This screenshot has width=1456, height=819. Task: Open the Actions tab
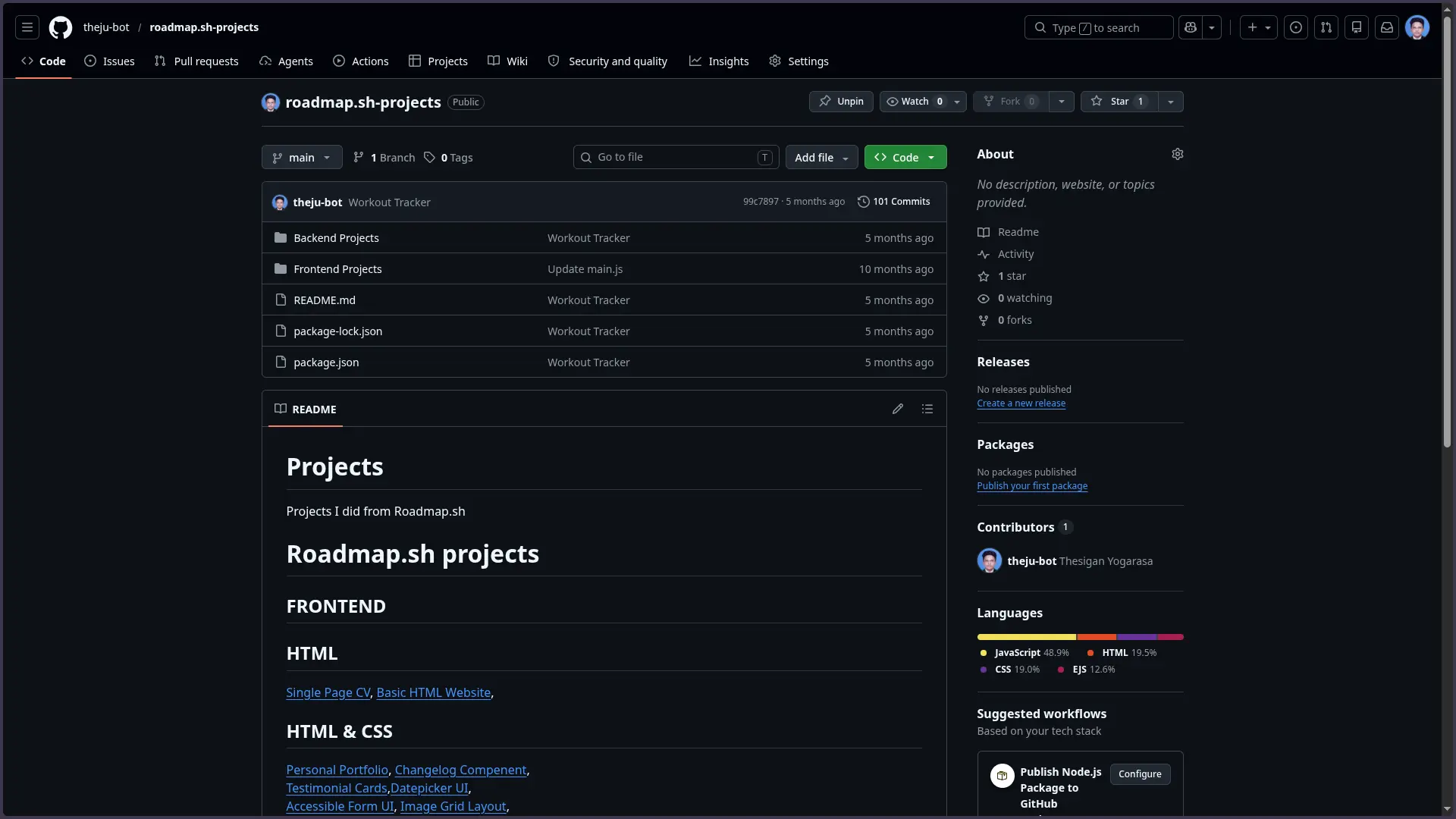(x=361, y=61)
